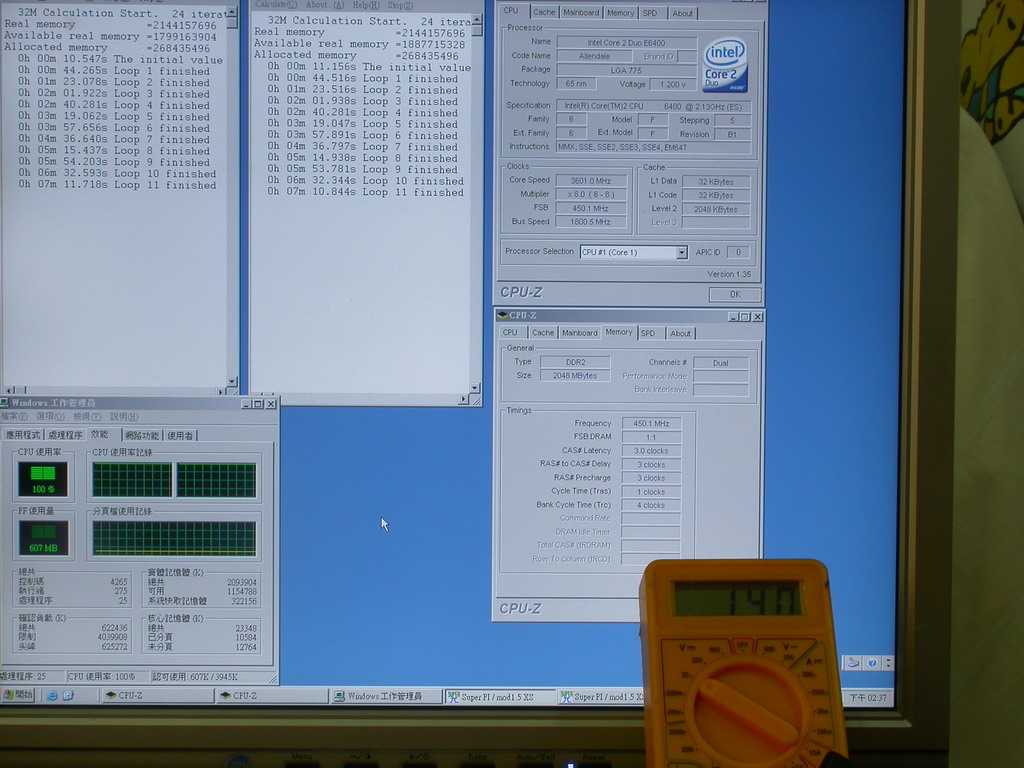
Task: Click the Intel Core 2 Duo E6400 name field
Action: 626,42
